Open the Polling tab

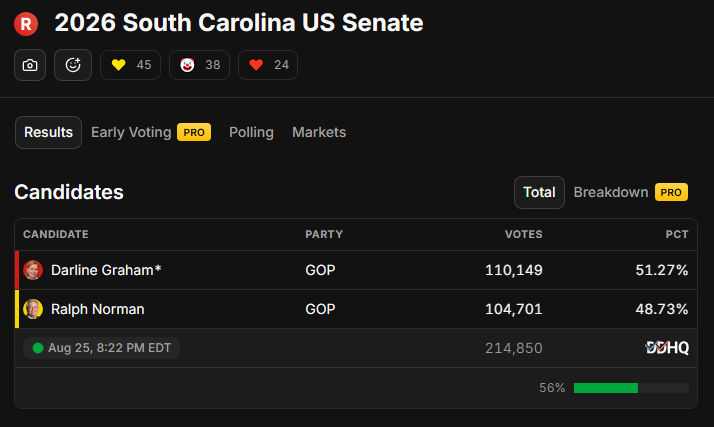[x=251, y=132]
